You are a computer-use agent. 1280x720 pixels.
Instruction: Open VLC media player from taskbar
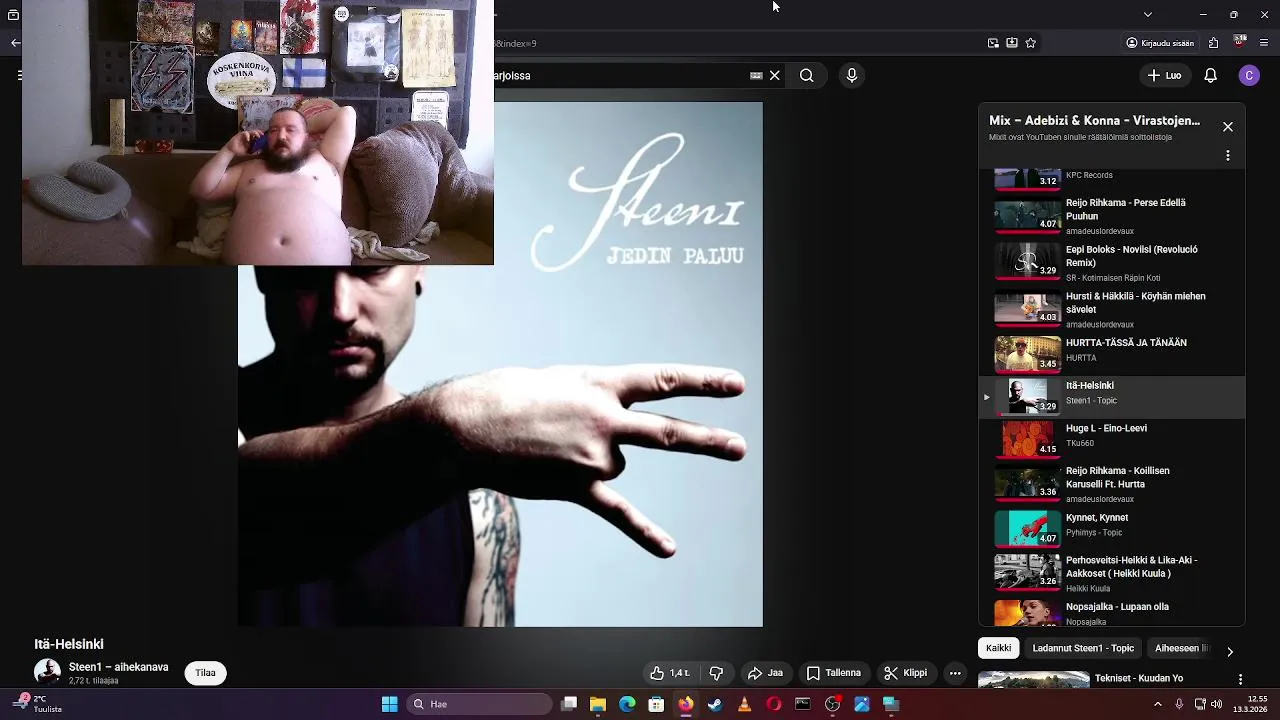coord(744,704)
